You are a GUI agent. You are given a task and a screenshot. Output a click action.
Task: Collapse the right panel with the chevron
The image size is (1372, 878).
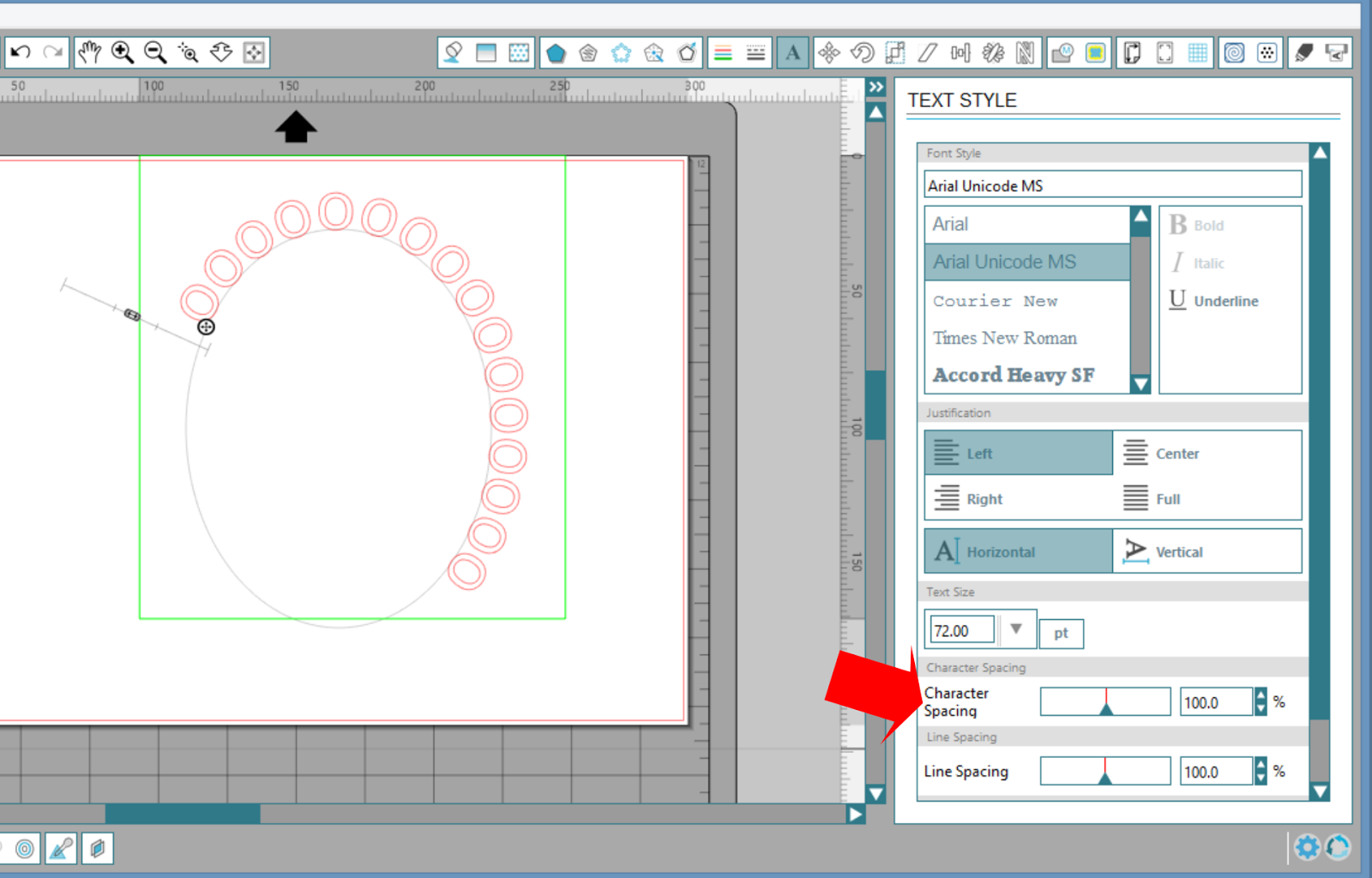pyautogui.click(x=876, y=87)
